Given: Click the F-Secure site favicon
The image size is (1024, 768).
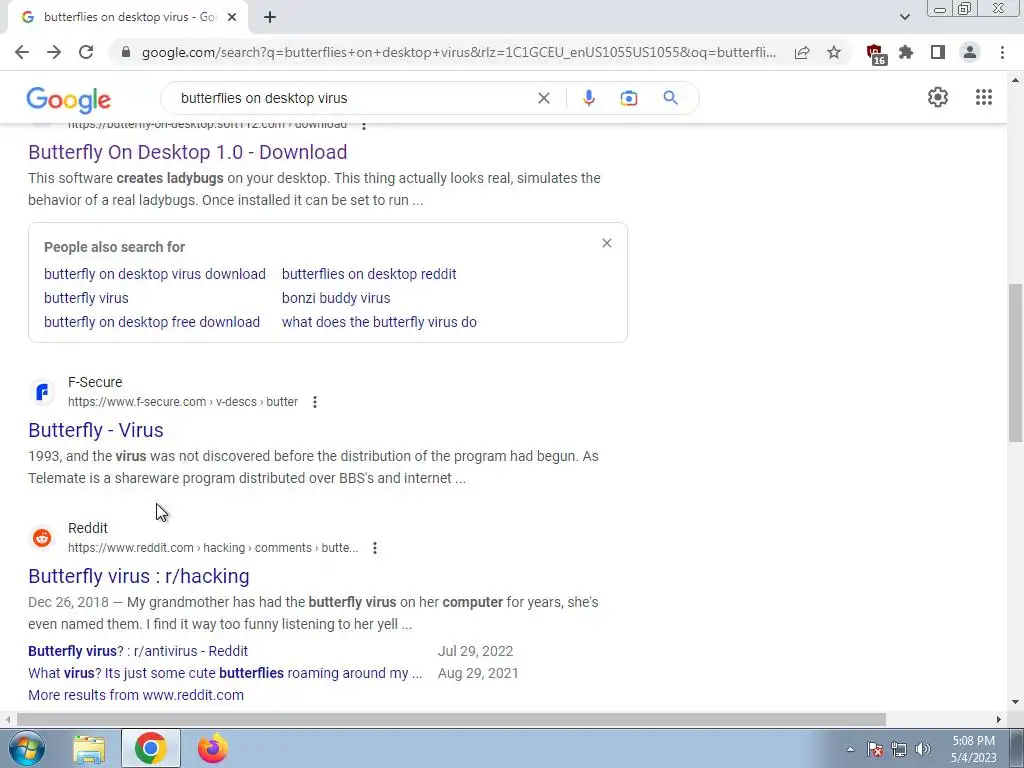Looking at the screenshot, I should point(42,392).
